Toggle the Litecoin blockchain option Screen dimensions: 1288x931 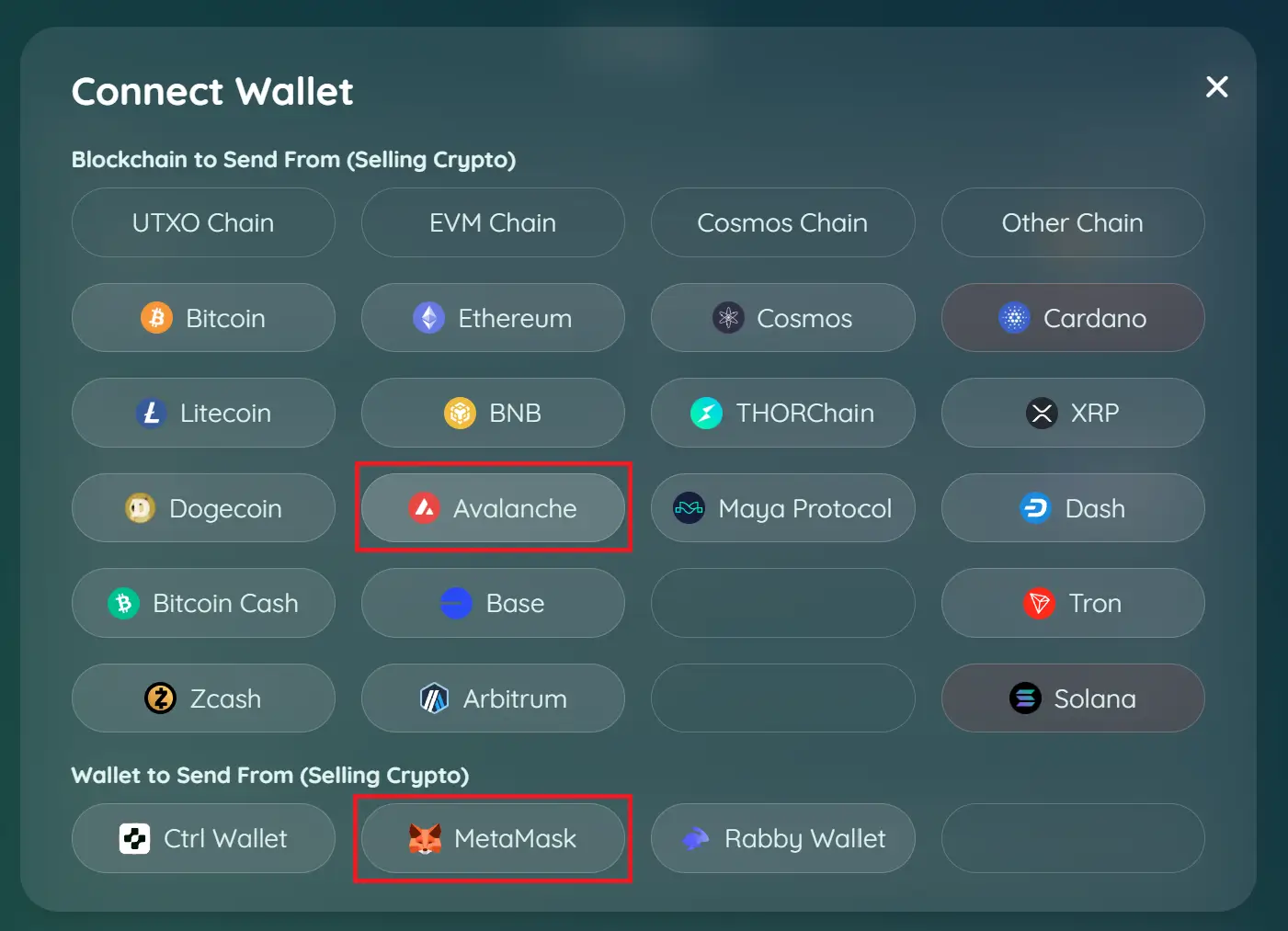pos(203,413)
